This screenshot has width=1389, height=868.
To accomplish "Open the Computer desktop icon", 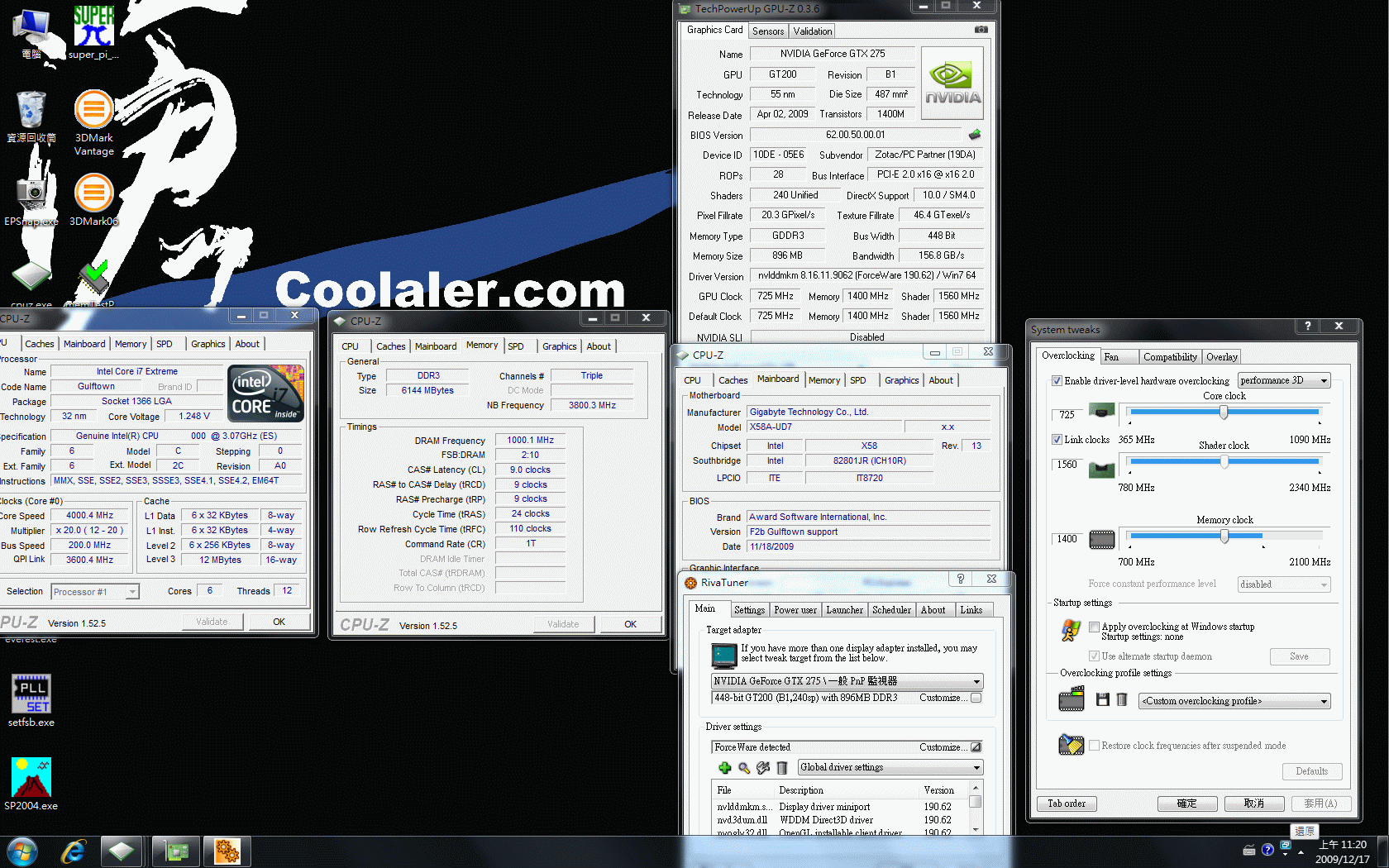I will (x=31, y=33).
